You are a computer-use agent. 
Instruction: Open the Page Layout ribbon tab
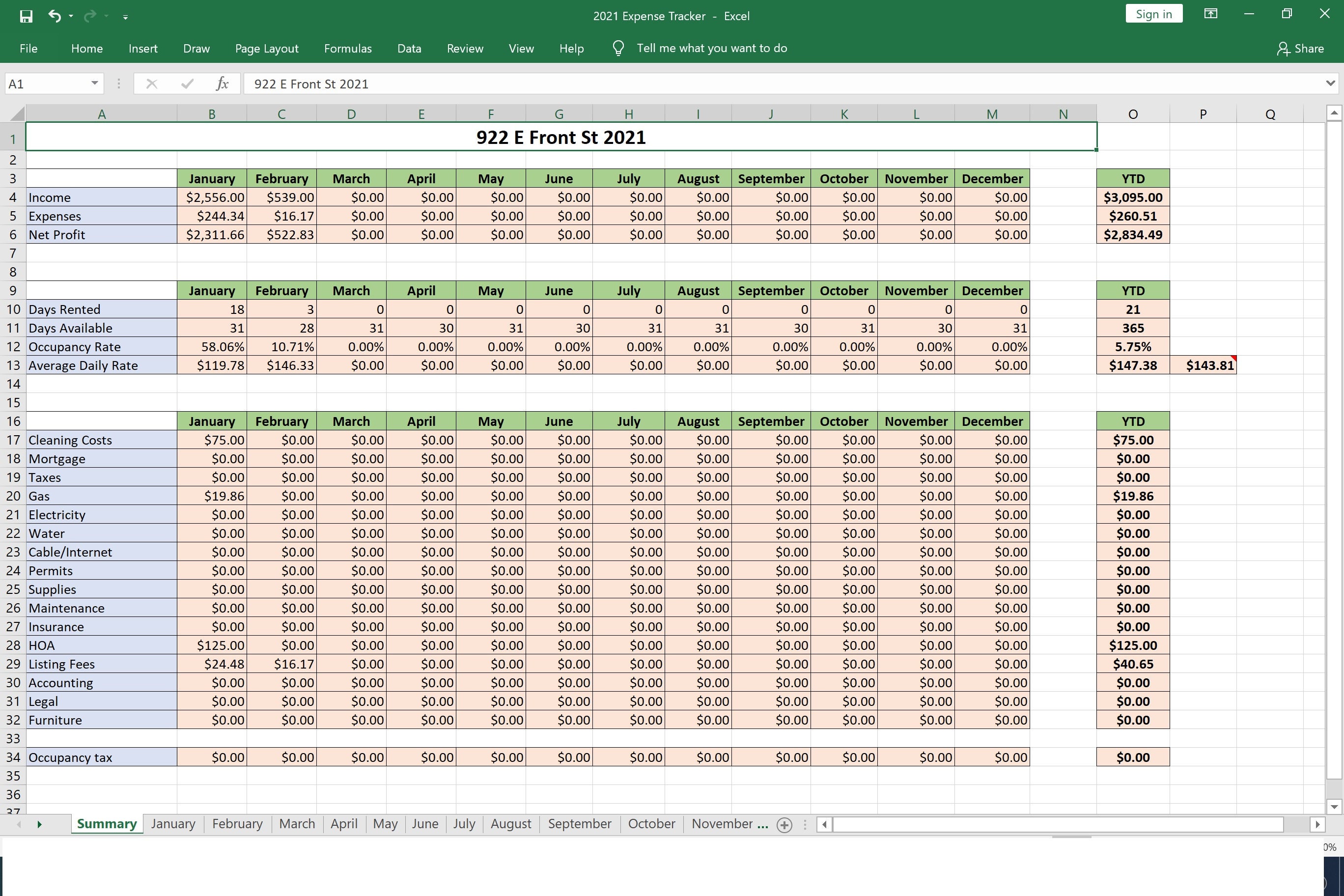click(267, 49)
